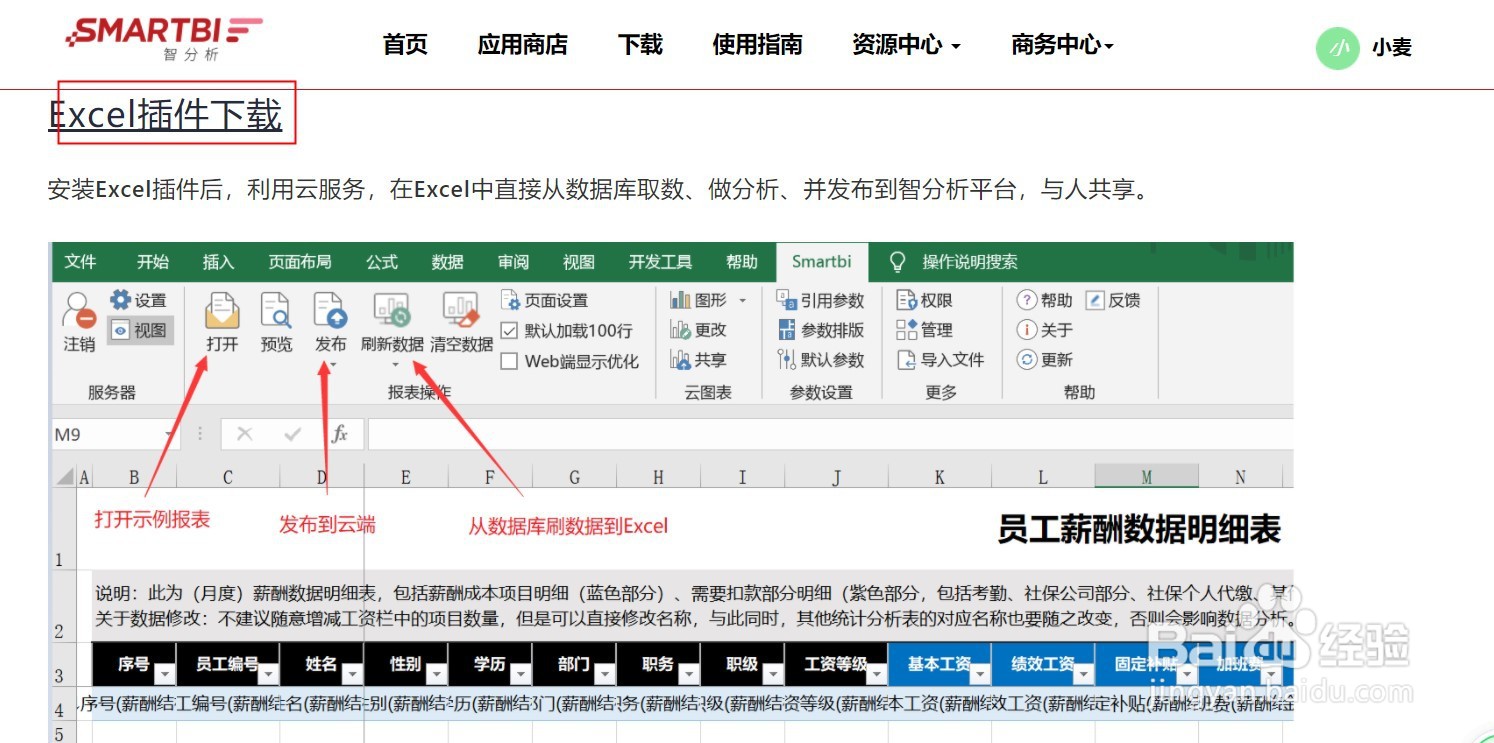1494x743 pixels.
Task: Click the 预览 preview icon
Action: click(274, 320)
